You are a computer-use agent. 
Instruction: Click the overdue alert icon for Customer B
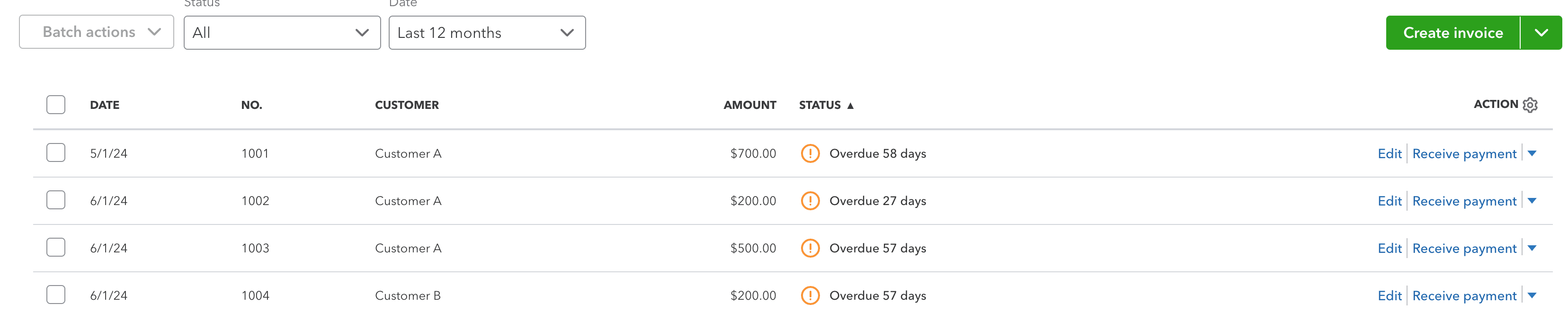tap(812, 295)
